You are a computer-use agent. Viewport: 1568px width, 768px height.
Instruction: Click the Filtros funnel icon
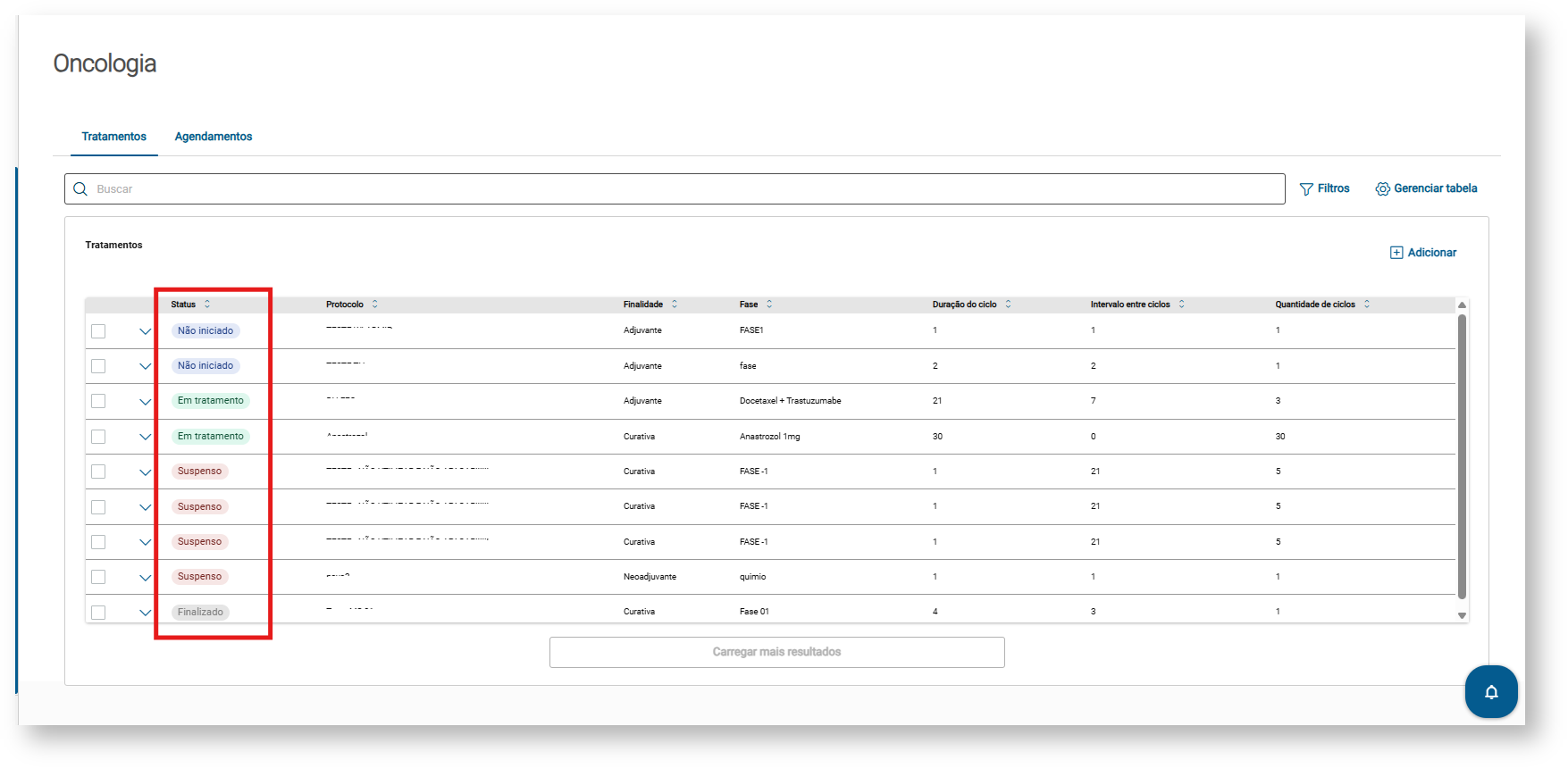pyautogui.click(x=1306, y=189)
